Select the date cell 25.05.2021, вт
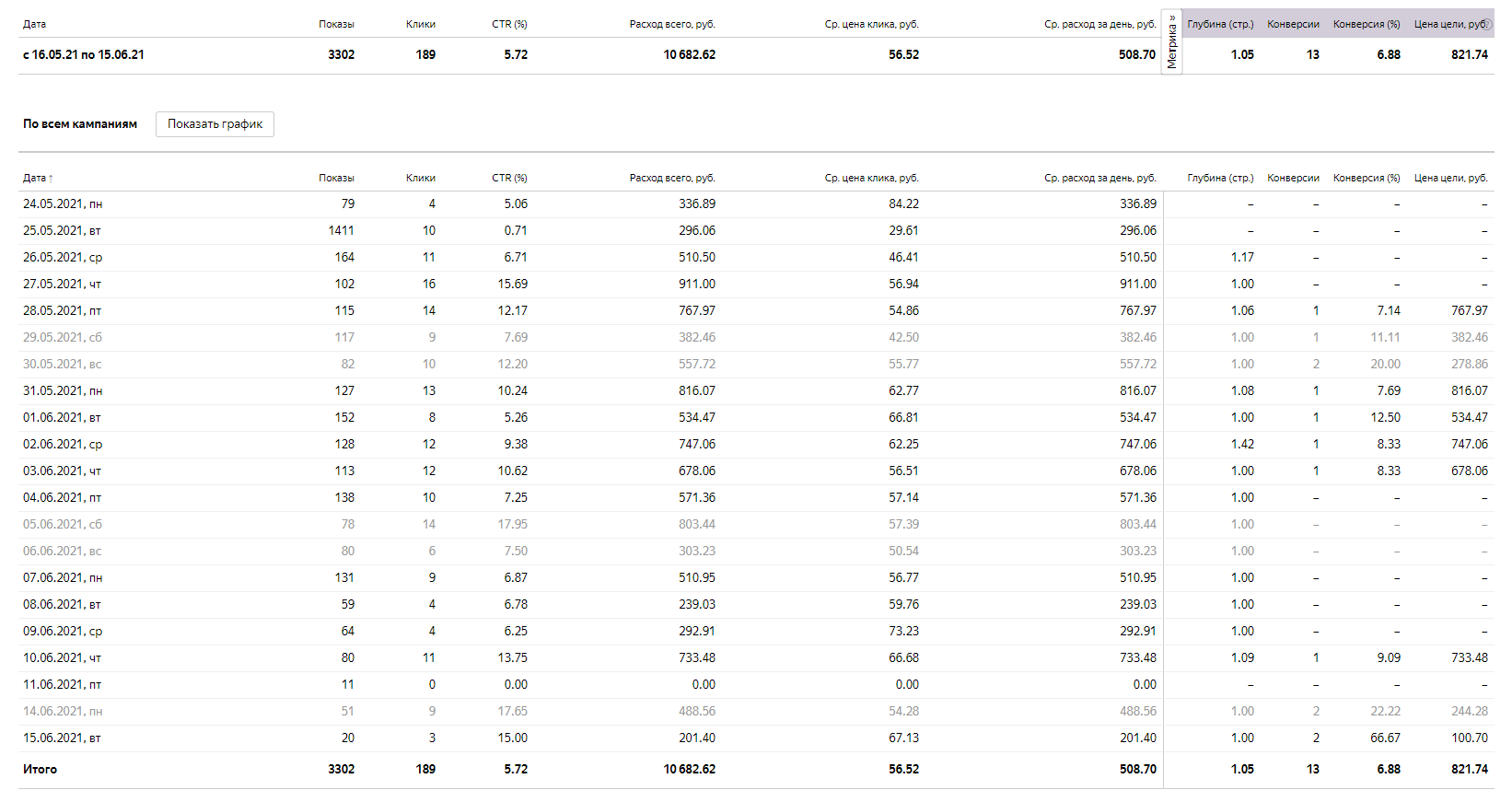Viewport: 1512px width, 802px height. tap(62, 230)
